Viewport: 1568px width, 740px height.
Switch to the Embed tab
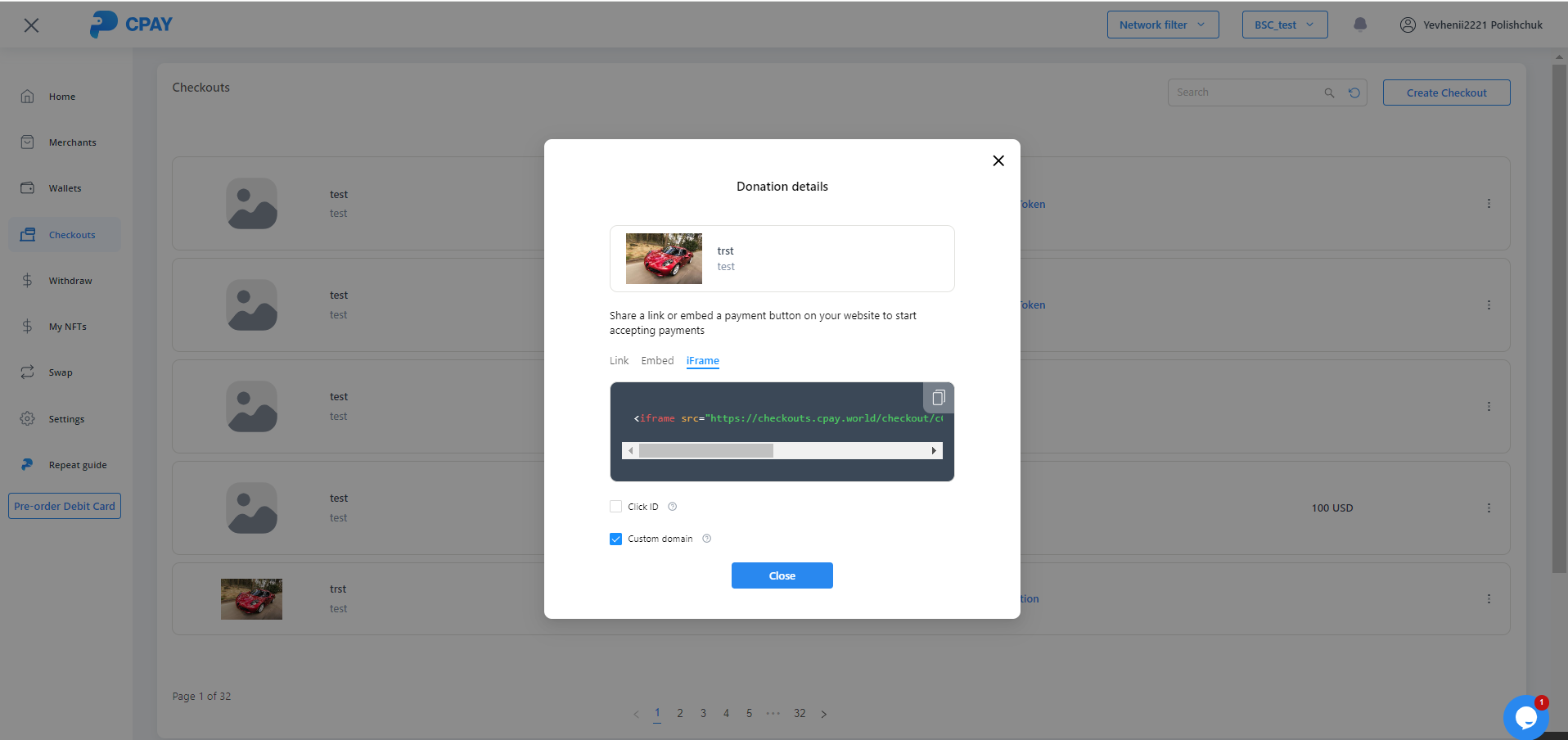click(657, 361)
